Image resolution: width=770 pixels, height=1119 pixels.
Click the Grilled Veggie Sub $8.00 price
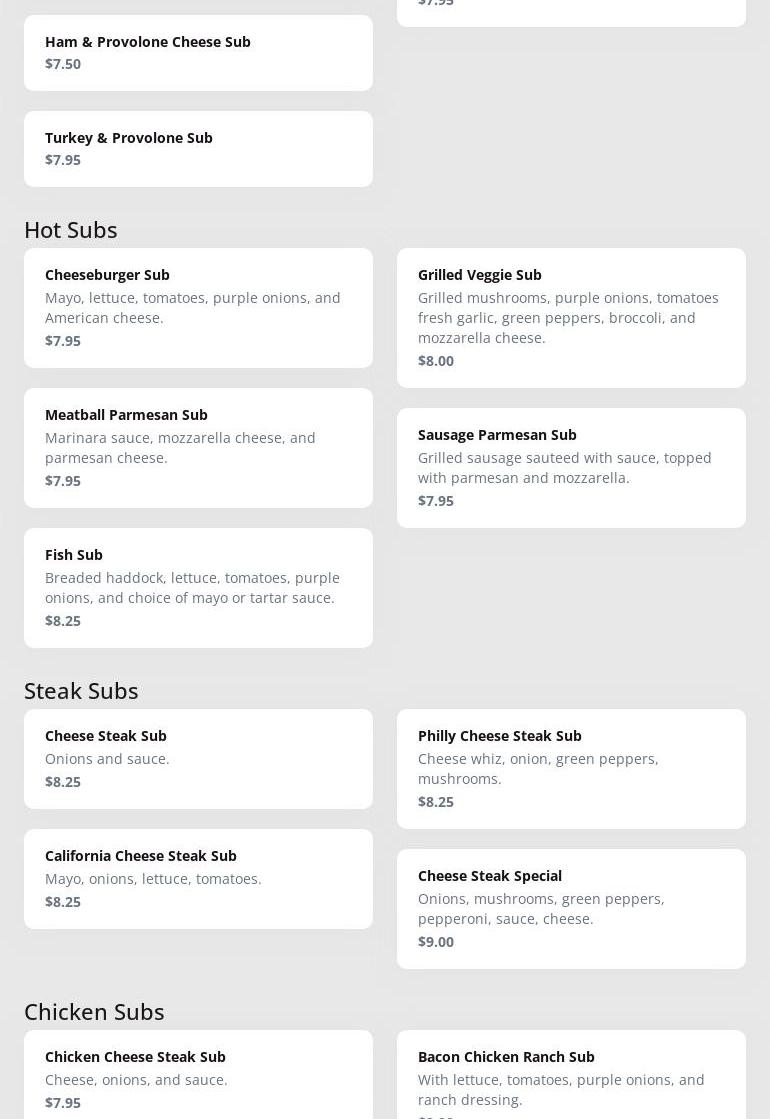tap(436, 360)
